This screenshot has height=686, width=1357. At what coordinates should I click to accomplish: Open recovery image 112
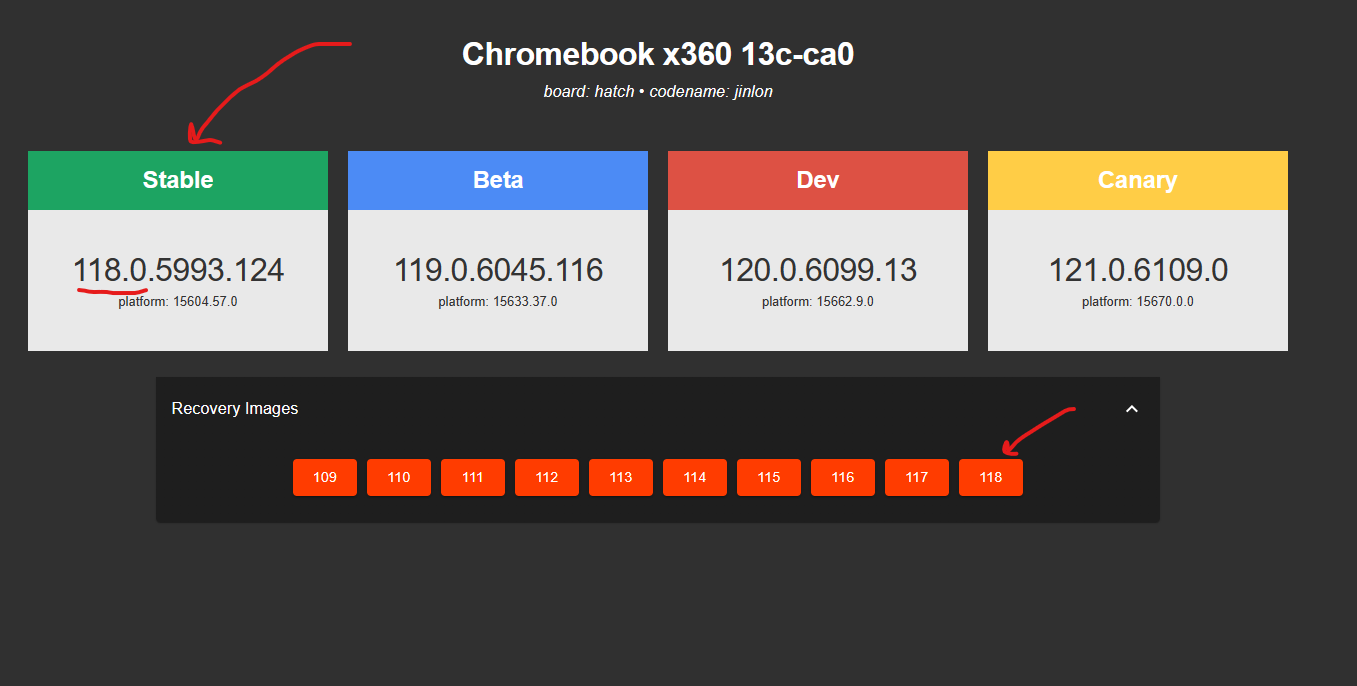click(547, 478)
